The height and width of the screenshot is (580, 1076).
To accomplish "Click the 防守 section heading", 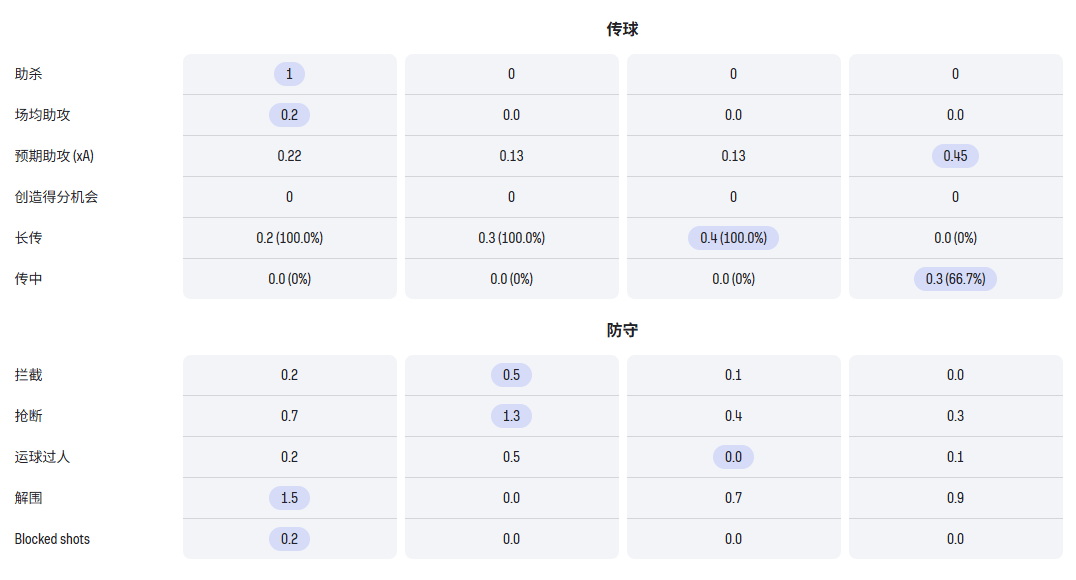I will (622, 330).
